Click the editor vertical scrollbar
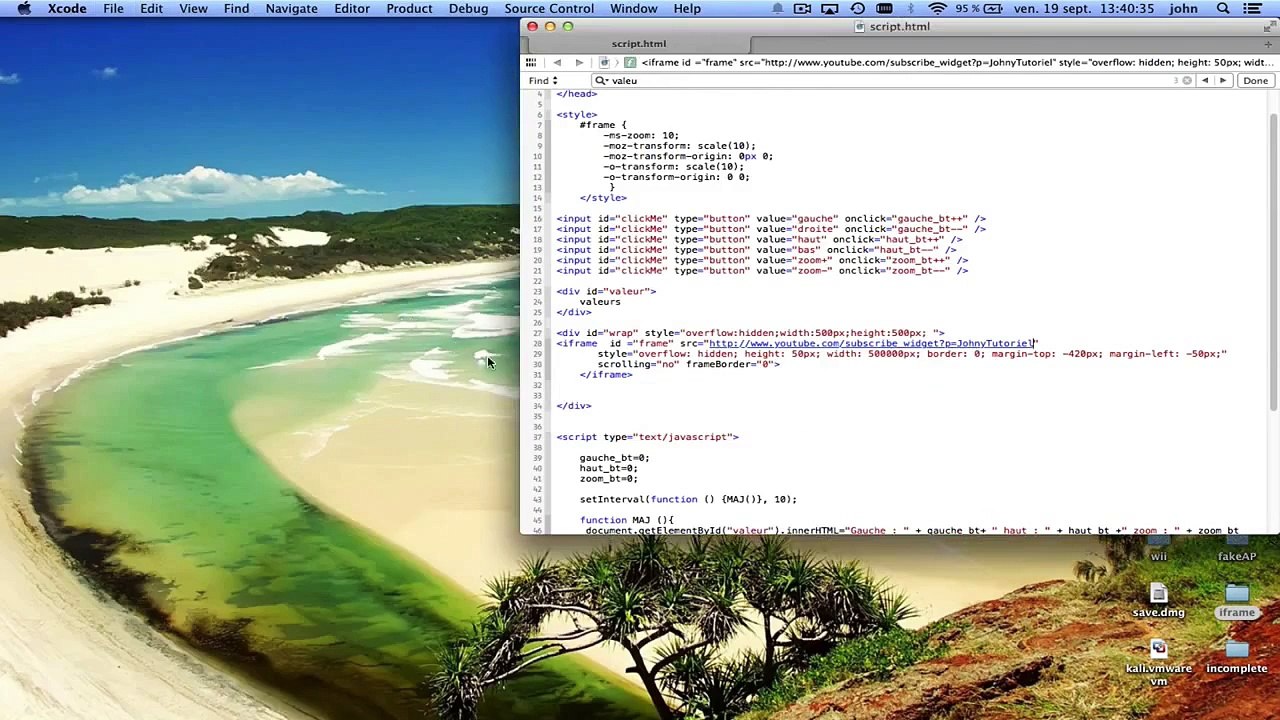 coord(1273,260)
